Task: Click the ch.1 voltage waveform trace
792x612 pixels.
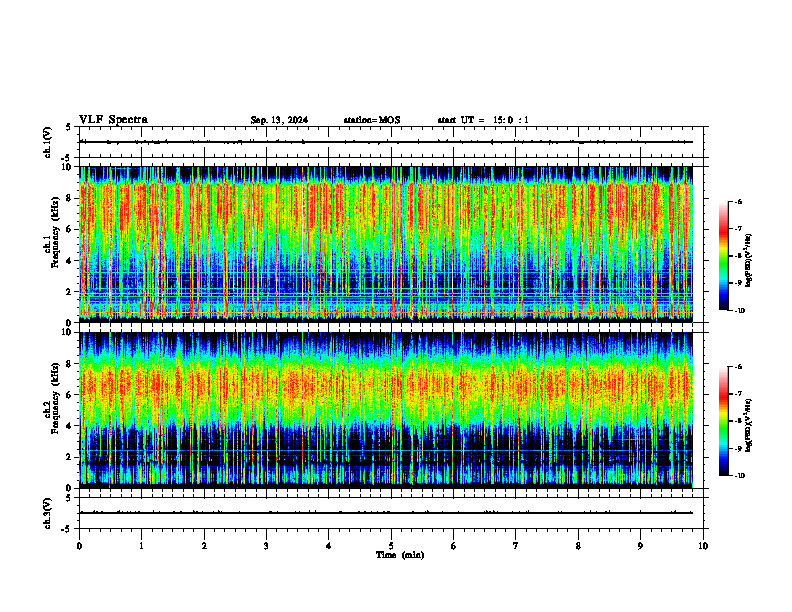Action: click(x=386, y=142)
